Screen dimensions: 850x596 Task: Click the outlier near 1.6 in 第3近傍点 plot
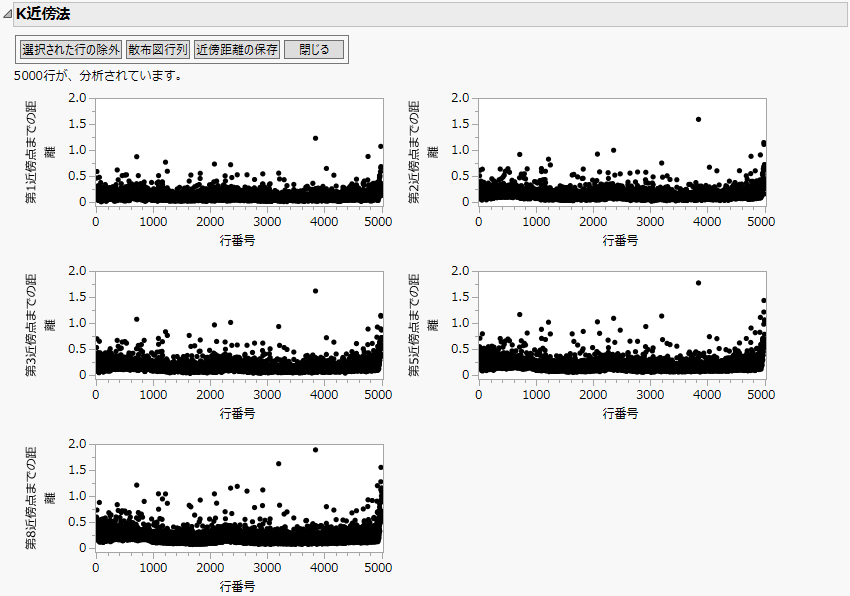(317, 291)
